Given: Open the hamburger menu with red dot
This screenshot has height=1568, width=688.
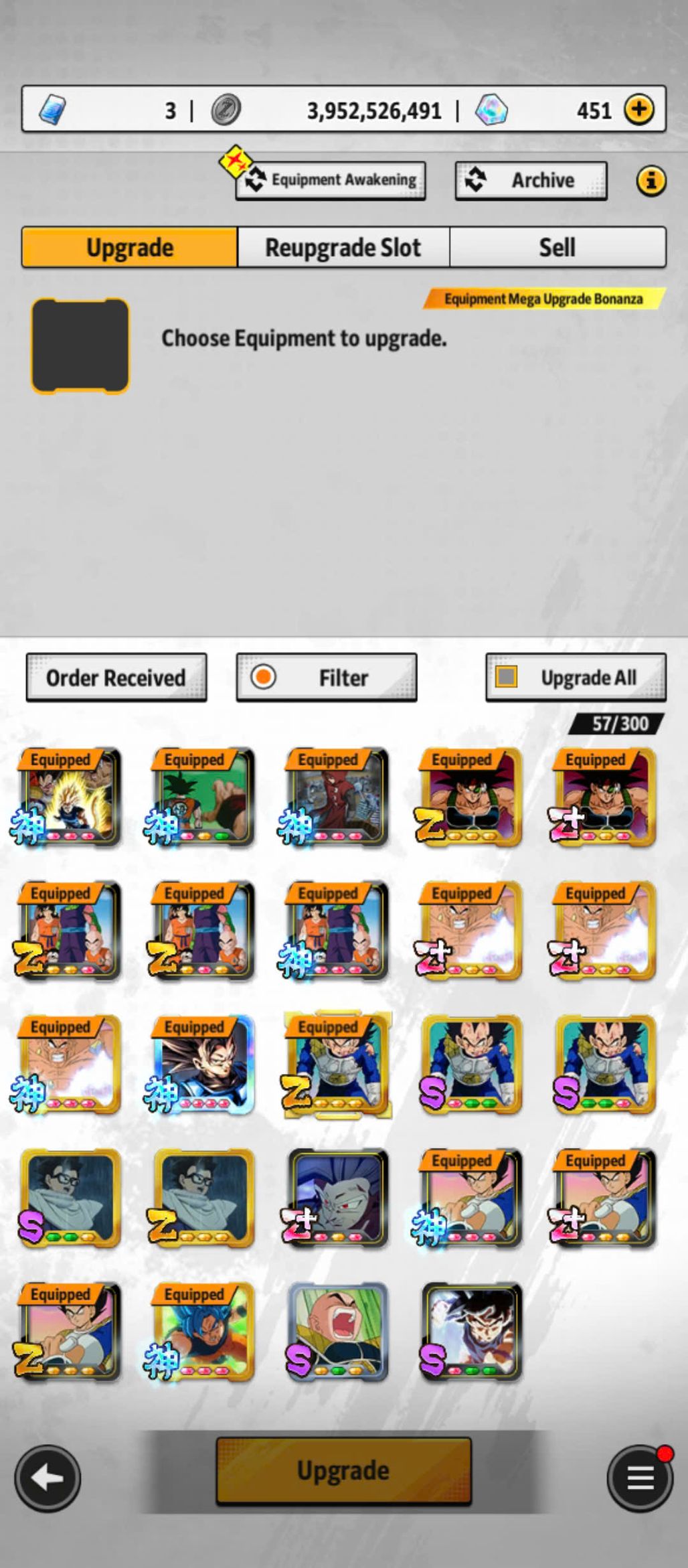Looking at the screenshot, I should tap(640, 1478).
